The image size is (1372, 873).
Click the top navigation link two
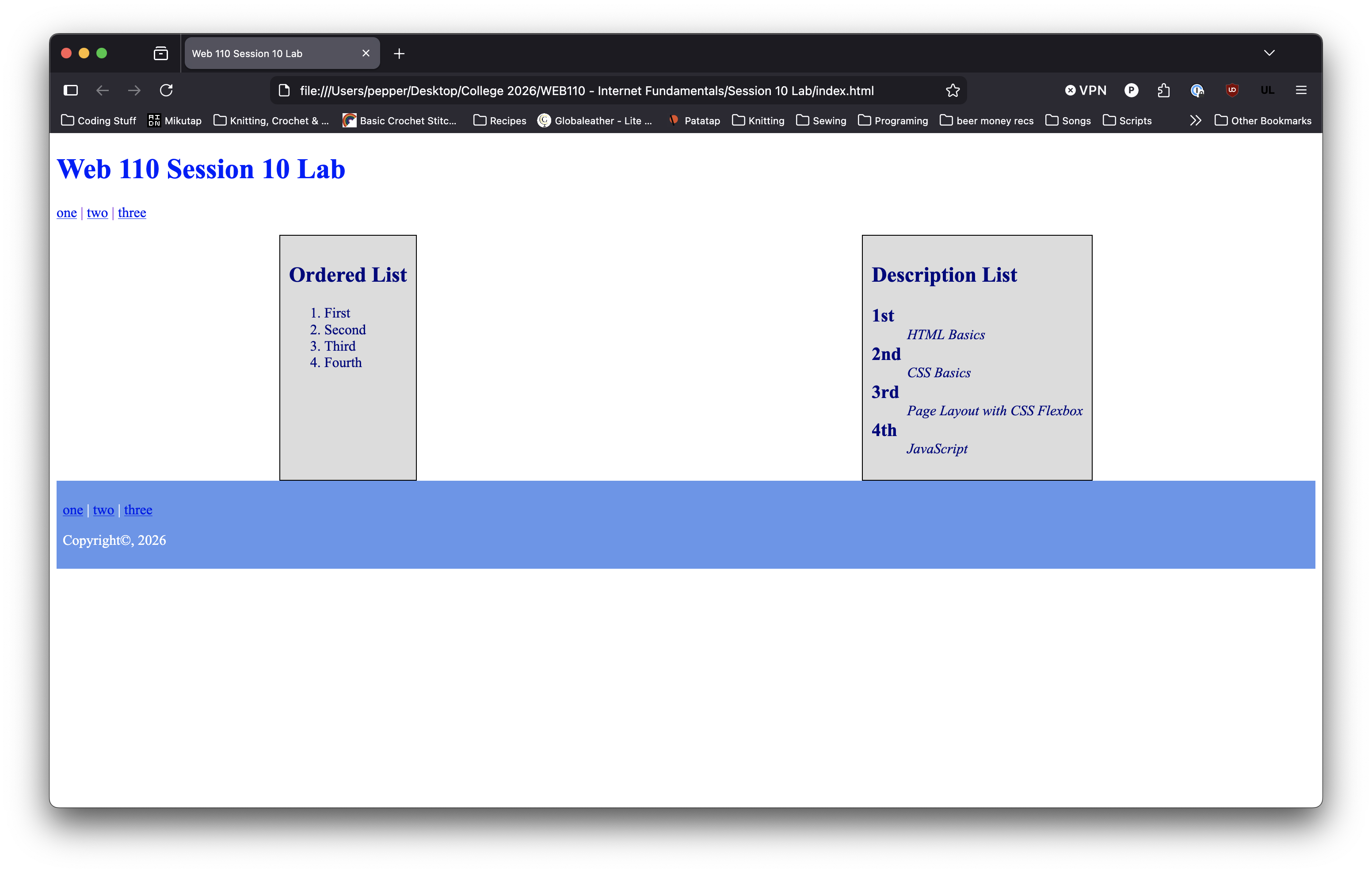tap(97, 213)
